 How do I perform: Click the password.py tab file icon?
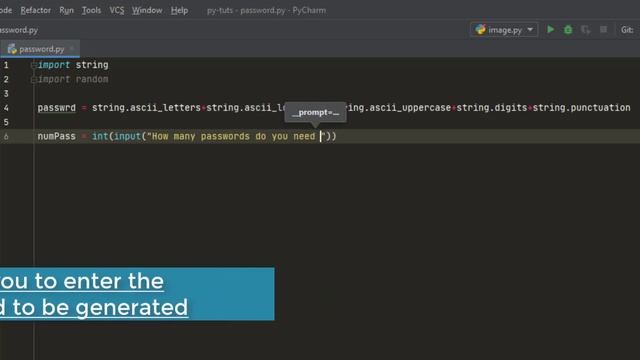coord(12,49)
